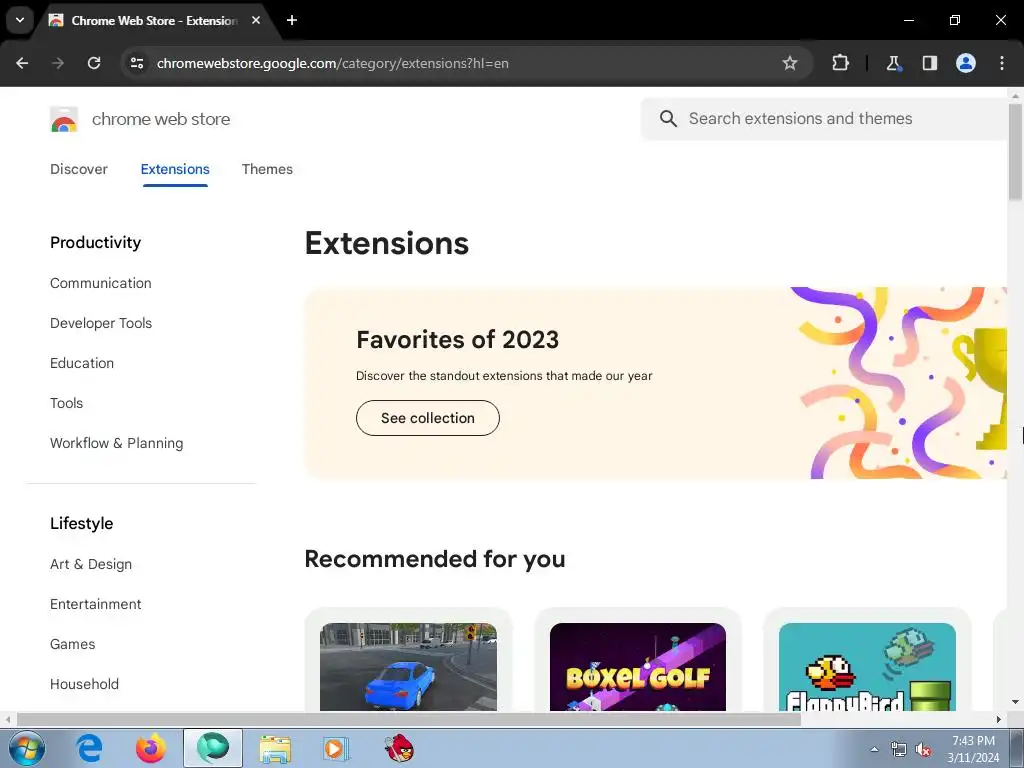1024x768 pixels.
Task: Click the network tray icon
Action: tap(899, 750)
